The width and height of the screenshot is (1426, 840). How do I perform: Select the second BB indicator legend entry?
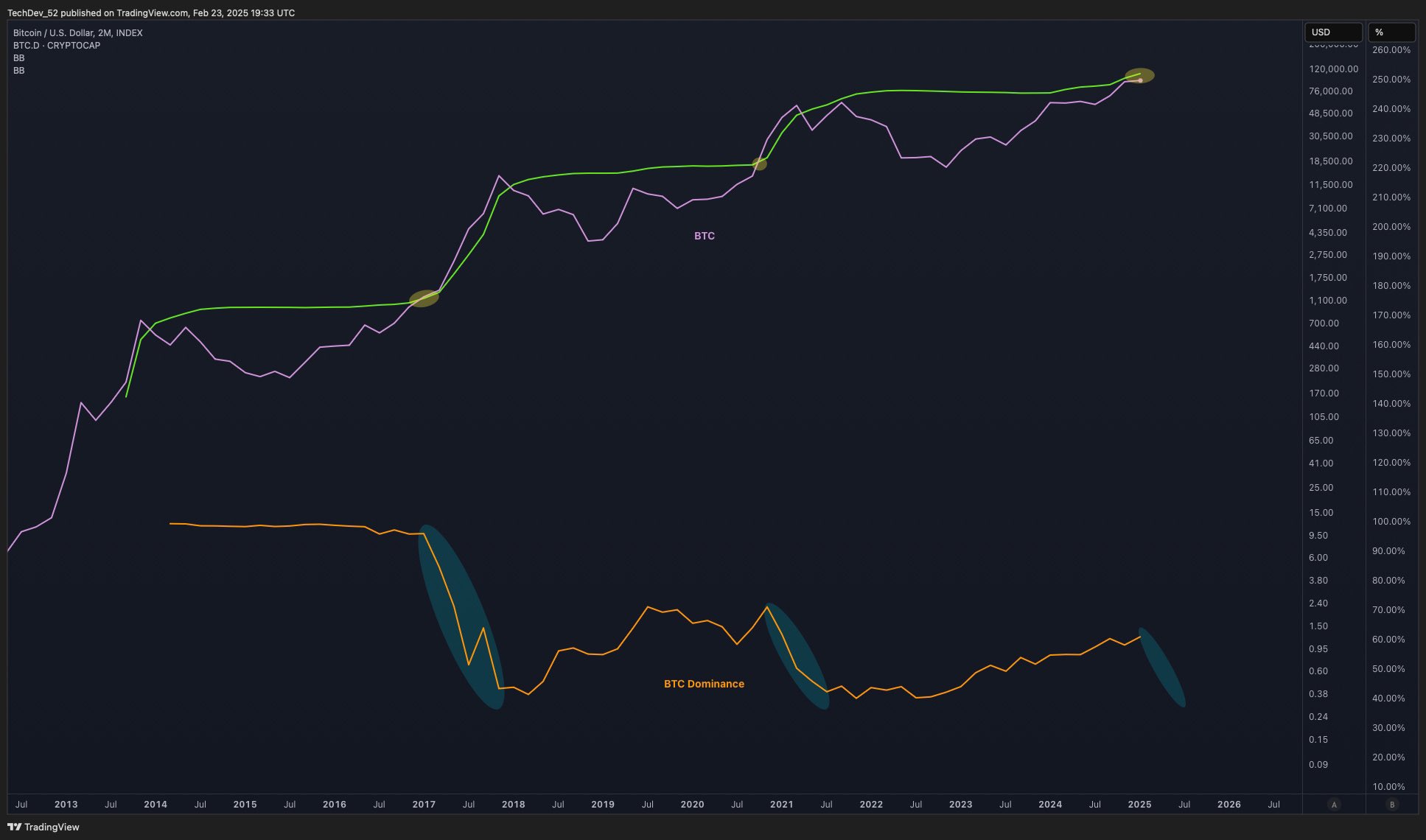[x=19, y=71]
